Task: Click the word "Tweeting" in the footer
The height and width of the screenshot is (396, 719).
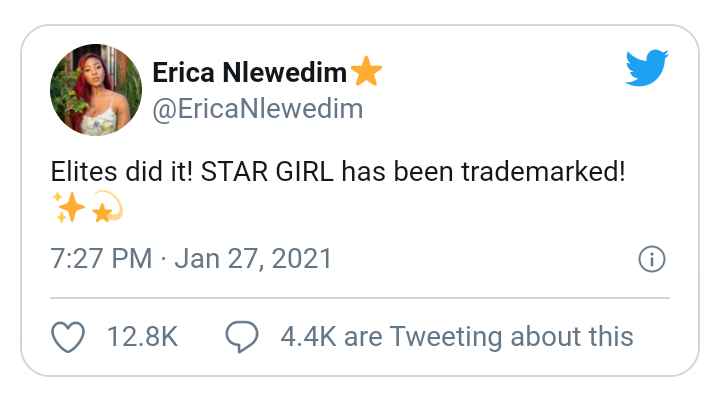Action: [446, 338]
